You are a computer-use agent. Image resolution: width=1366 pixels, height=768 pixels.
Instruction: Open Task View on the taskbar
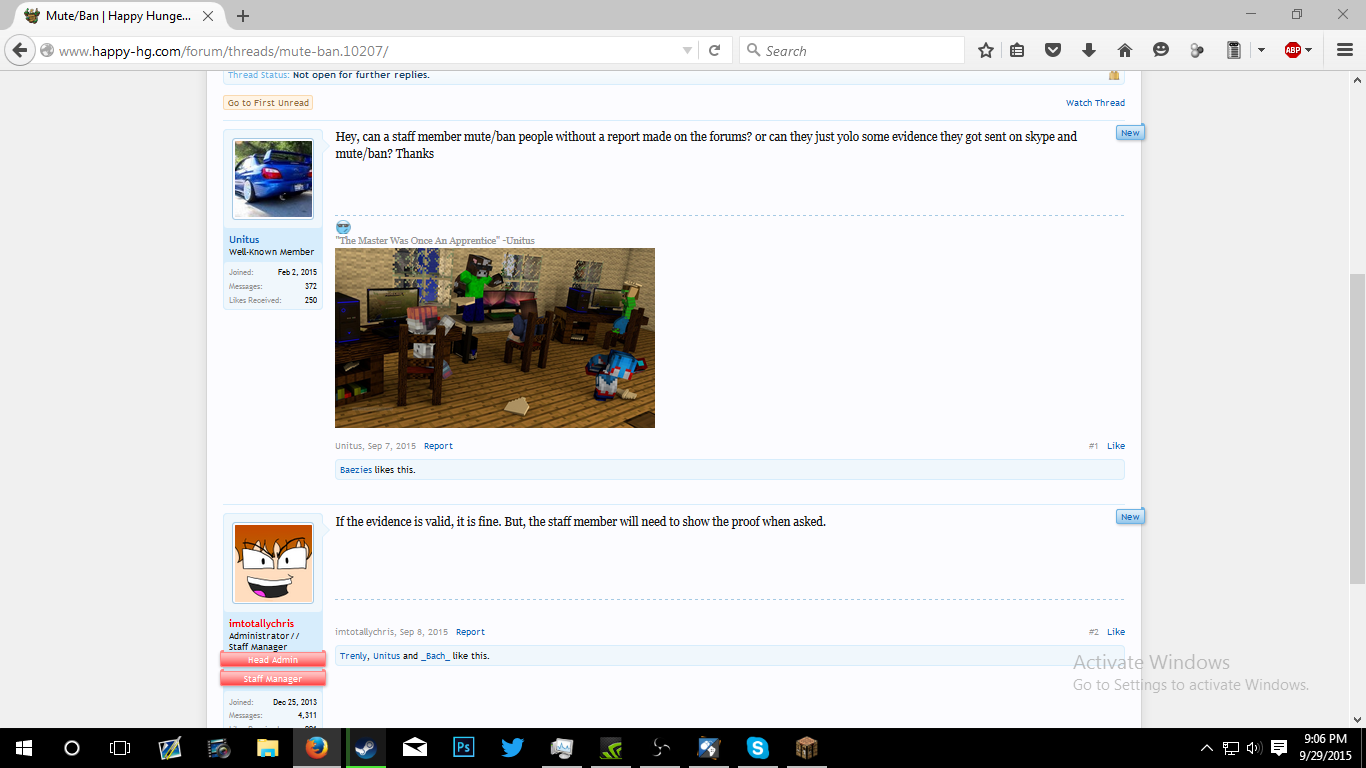coord(120,748)
